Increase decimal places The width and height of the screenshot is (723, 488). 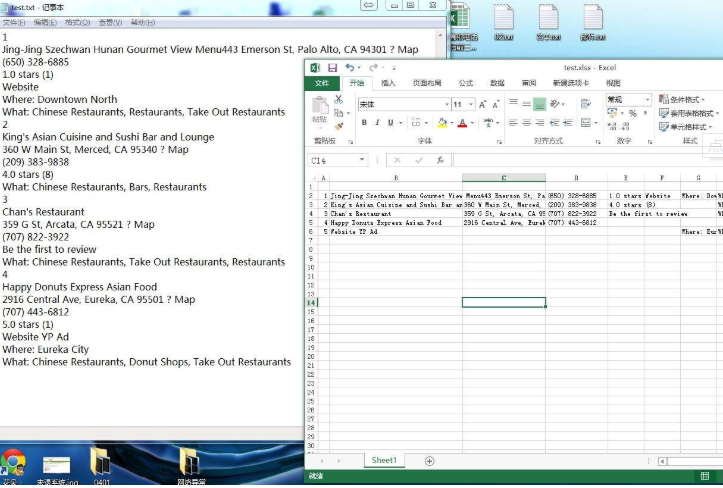pyautogui.click(x=612, y=126)
